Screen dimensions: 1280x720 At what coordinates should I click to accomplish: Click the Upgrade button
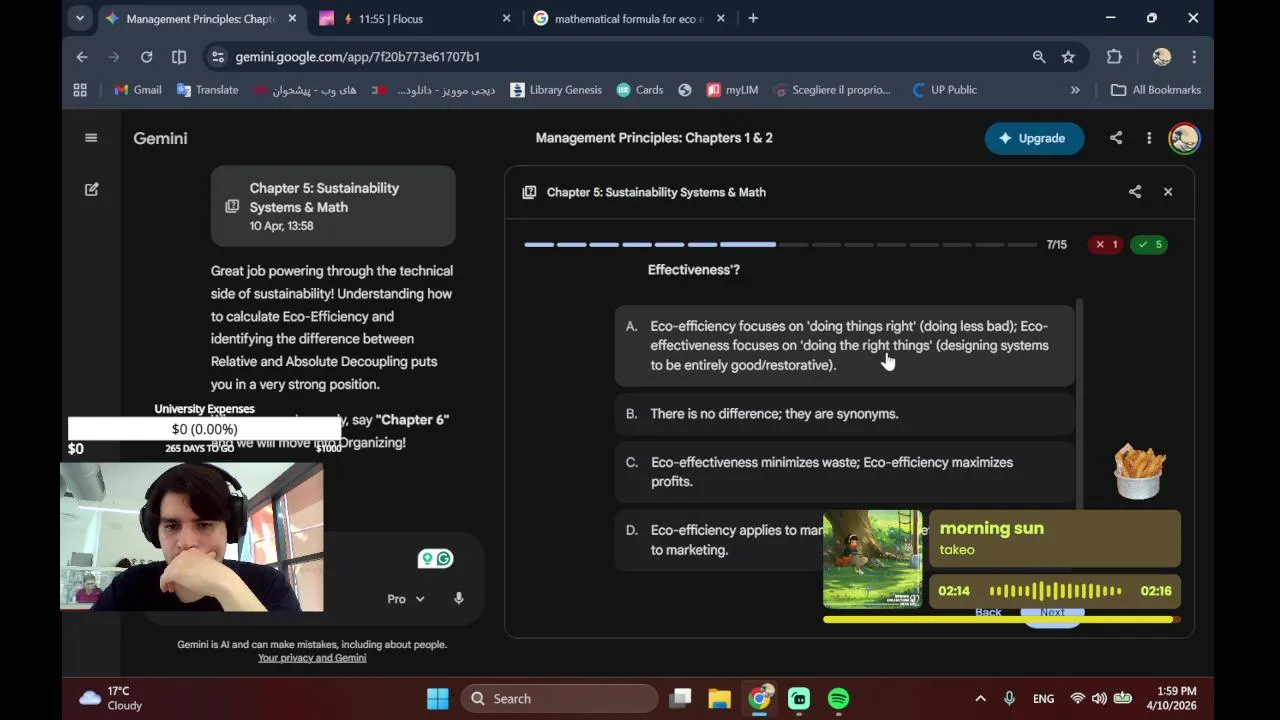pos(1034,138)
